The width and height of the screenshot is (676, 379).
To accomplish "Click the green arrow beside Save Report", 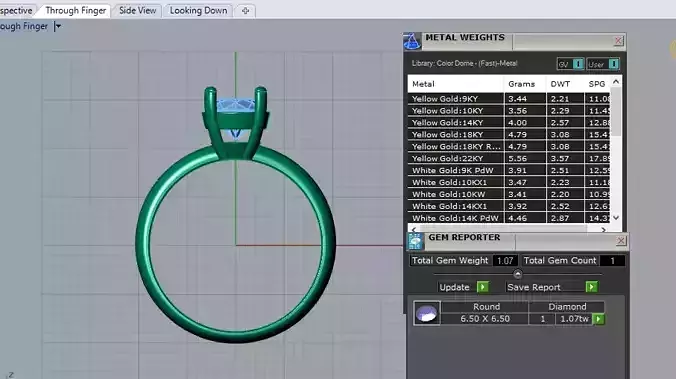I will (592, 287).
